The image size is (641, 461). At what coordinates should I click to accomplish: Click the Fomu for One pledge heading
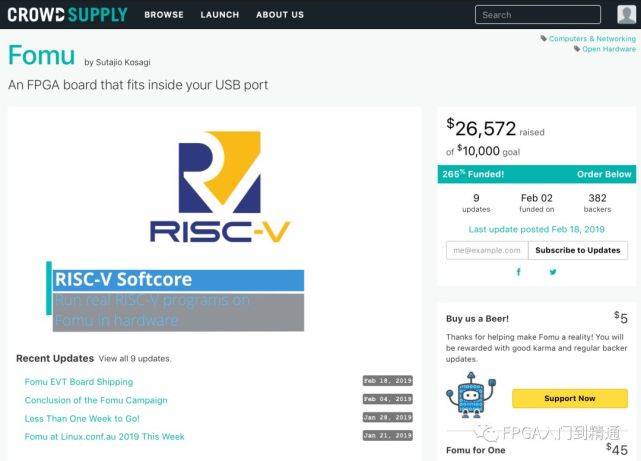point(476,450)
